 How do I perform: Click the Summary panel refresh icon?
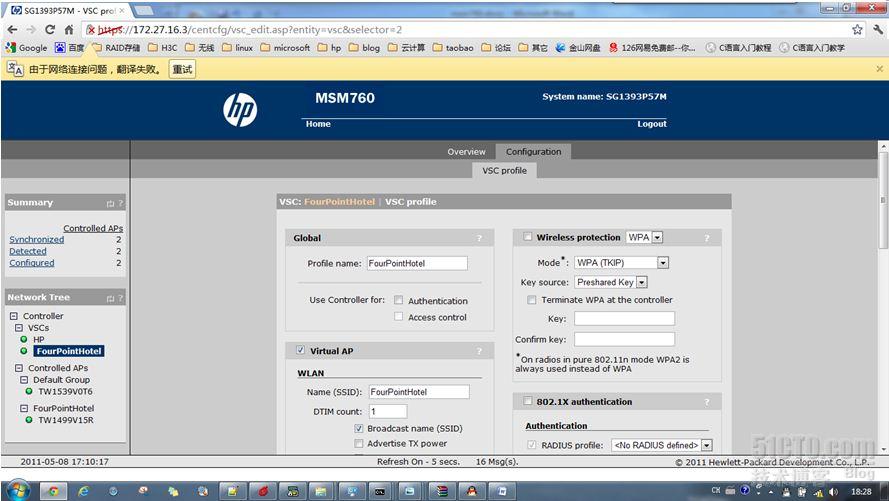tap(110, 203)
